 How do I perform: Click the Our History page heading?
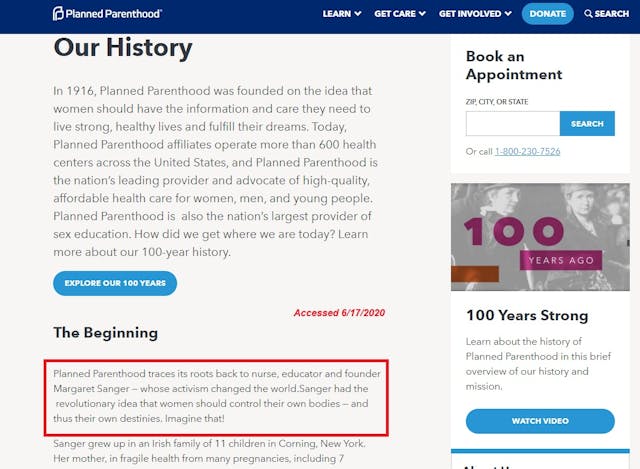tap(123, 47)
